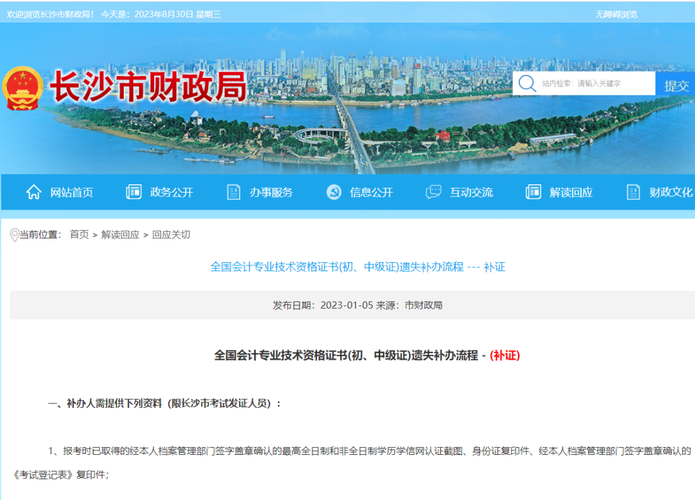This screenshot has height=500, width=695.
Task: Click the 信息公开 nav icon
Action: point(334,192)
